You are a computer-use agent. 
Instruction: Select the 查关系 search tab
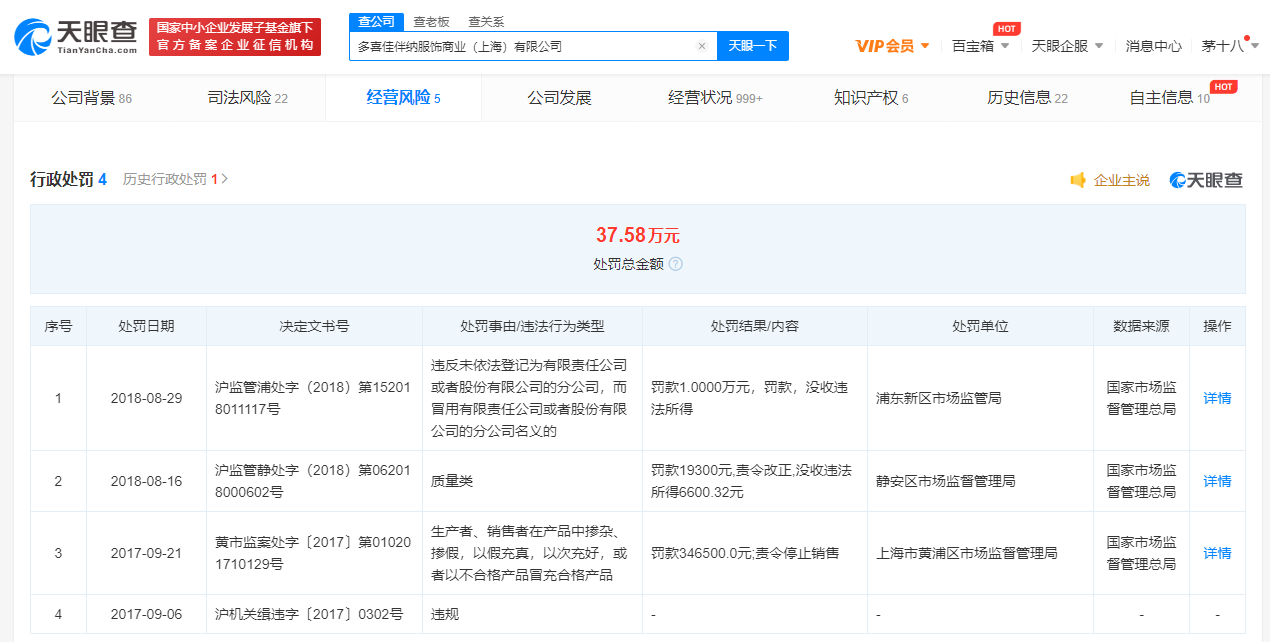pyautogui.click(x=486, y=22)
